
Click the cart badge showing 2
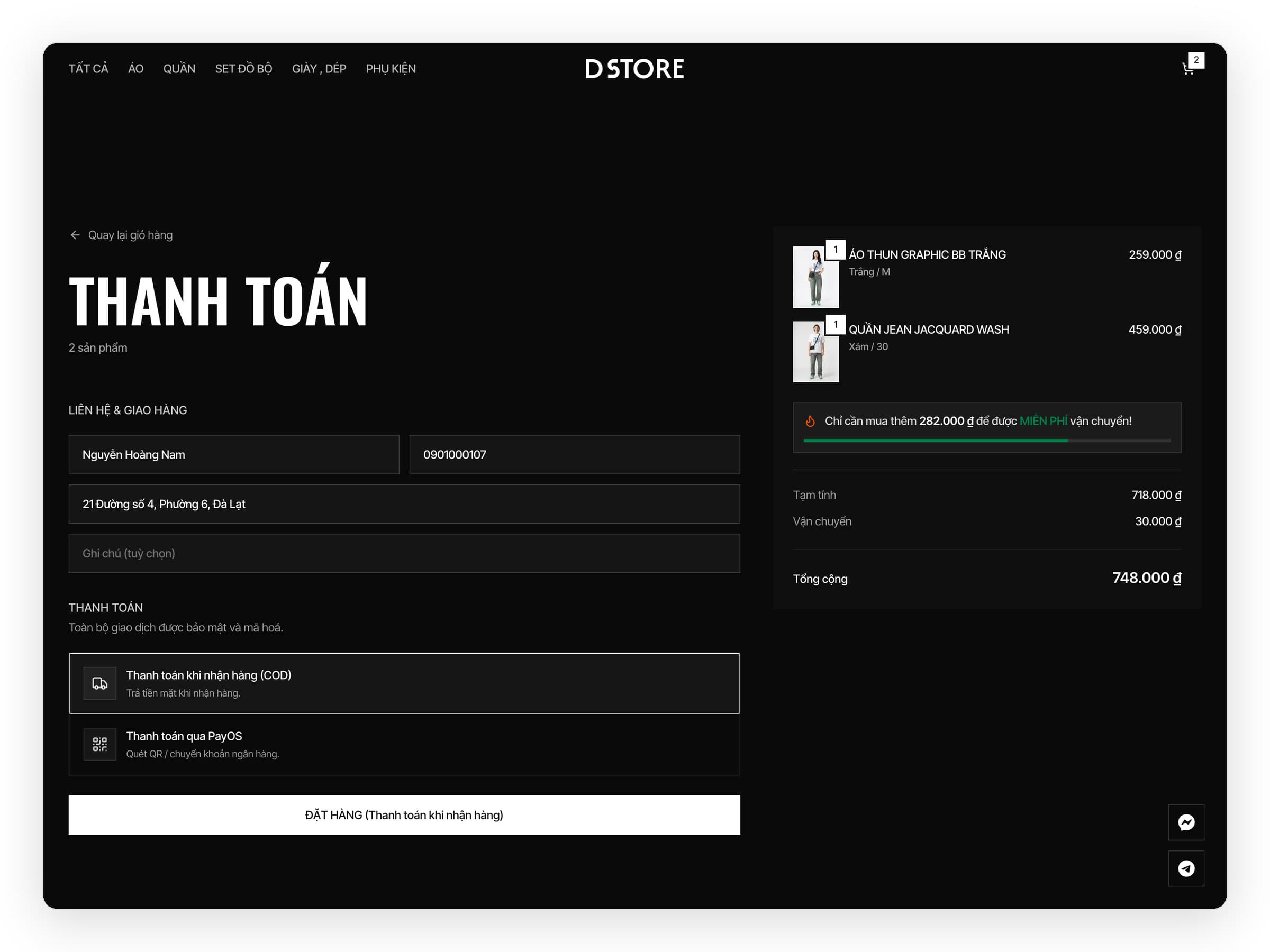click(1196, 60)
